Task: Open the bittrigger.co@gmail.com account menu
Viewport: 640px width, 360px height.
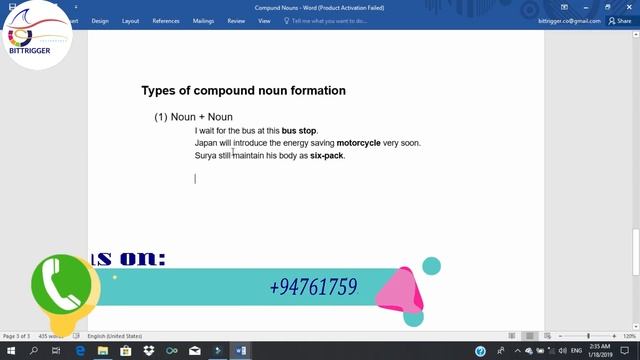Action: pyautogui.click(x=569, y=21)
